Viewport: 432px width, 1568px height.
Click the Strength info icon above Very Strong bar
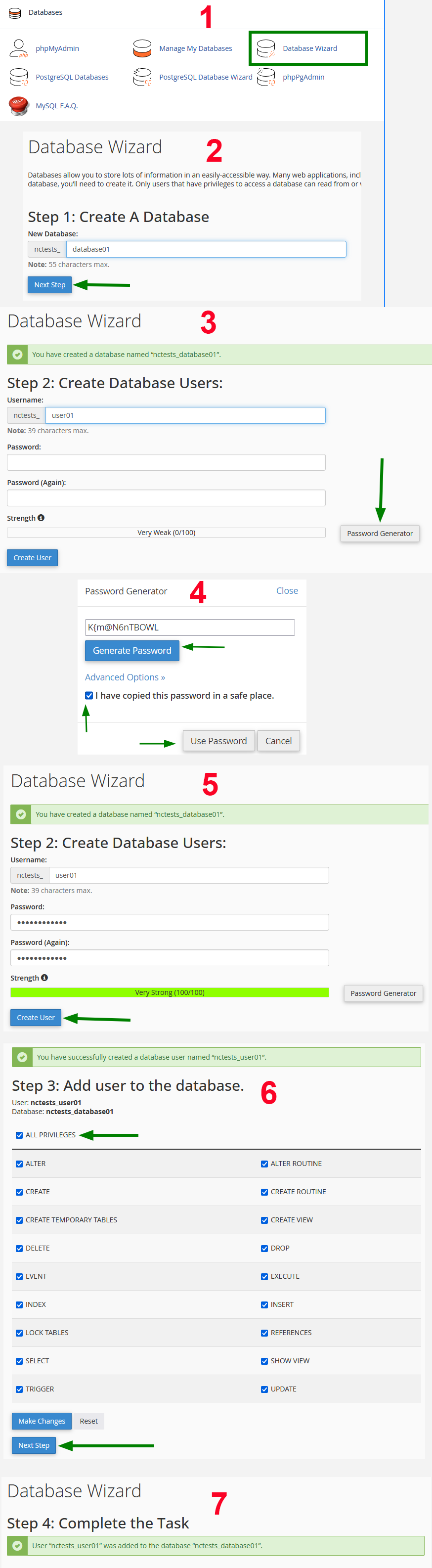tap(44, 978)
